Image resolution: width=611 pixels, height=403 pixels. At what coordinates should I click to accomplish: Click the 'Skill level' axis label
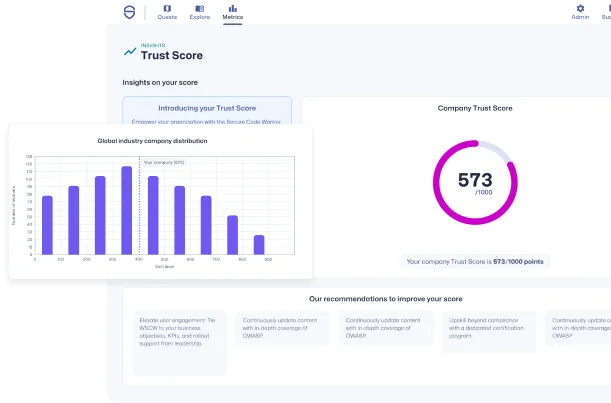[164, 267]
